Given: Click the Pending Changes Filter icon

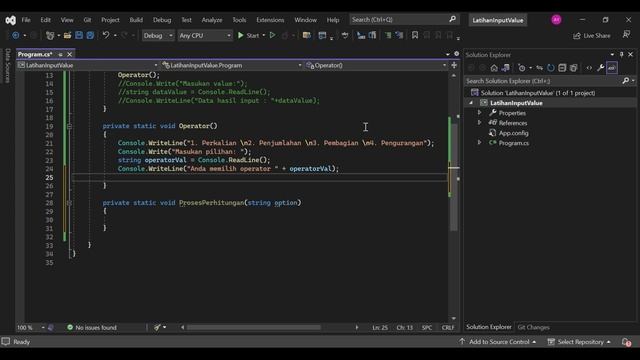Looking at the screenshot, I should (x=522, y=68).
